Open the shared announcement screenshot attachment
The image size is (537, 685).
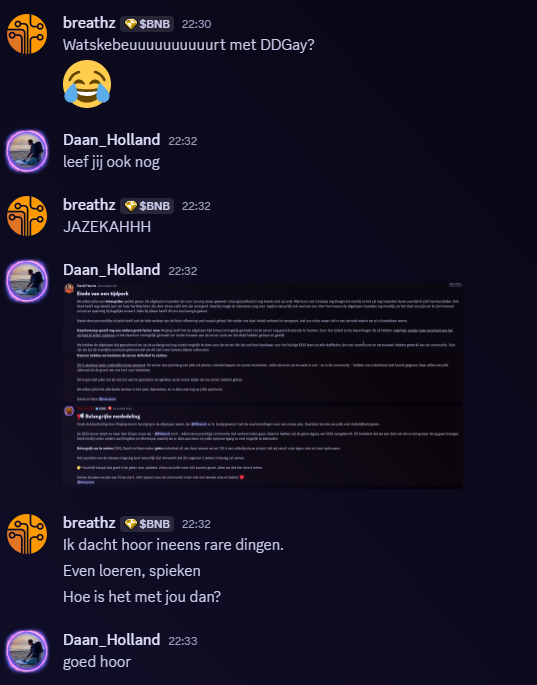click(x=263, y=385)
